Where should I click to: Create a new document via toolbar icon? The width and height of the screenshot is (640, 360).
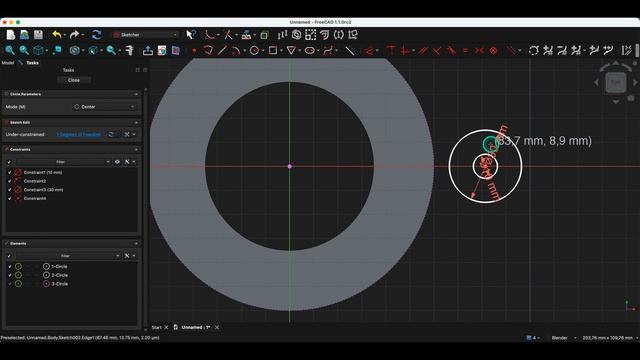[x=11, y=35]
